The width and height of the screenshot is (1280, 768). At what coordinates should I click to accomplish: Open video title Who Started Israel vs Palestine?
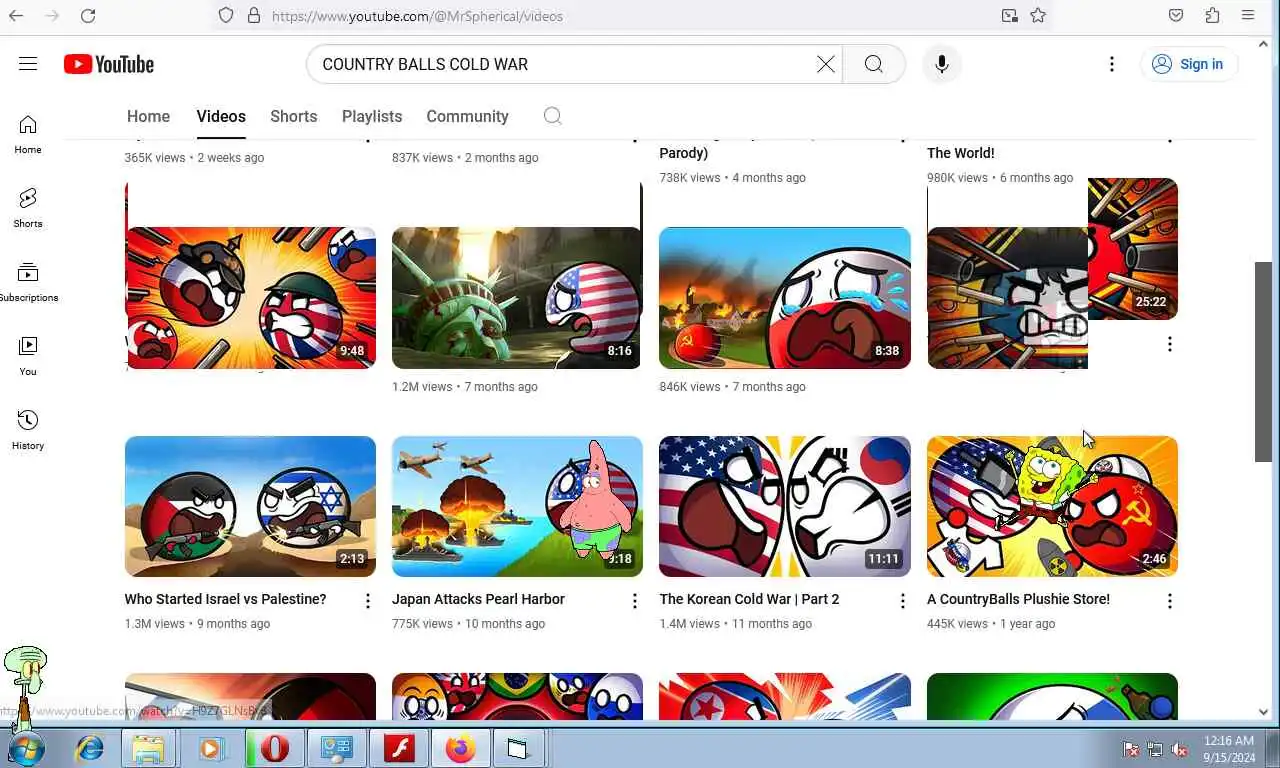click(225, 599)
